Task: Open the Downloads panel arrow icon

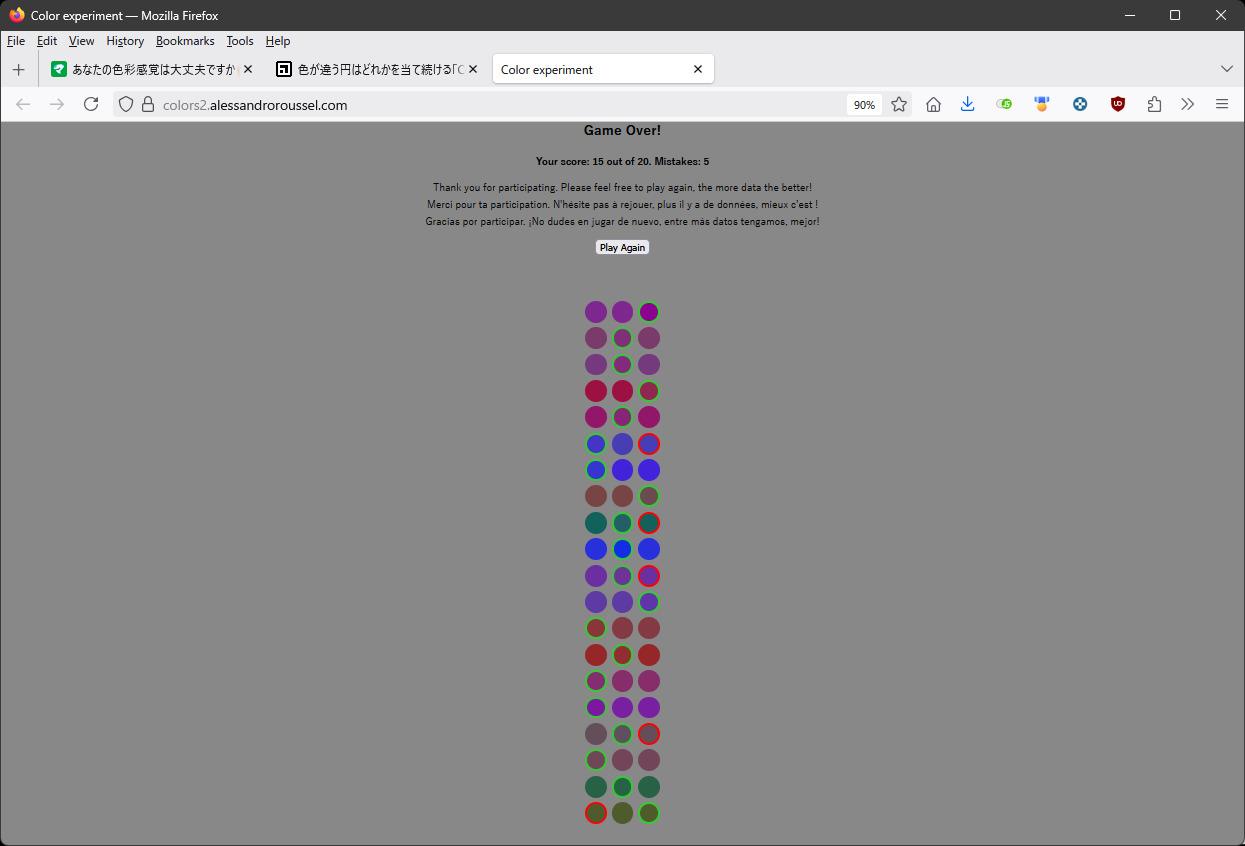Action: tap(967, 104)
